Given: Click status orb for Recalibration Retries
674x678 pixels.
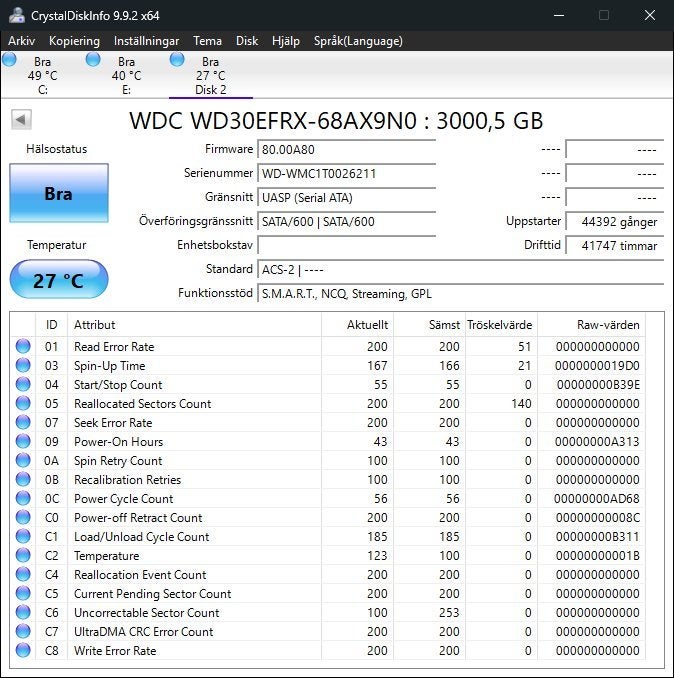Looking at the screenshot, I should pyautogui.click(x=23, y=479).
